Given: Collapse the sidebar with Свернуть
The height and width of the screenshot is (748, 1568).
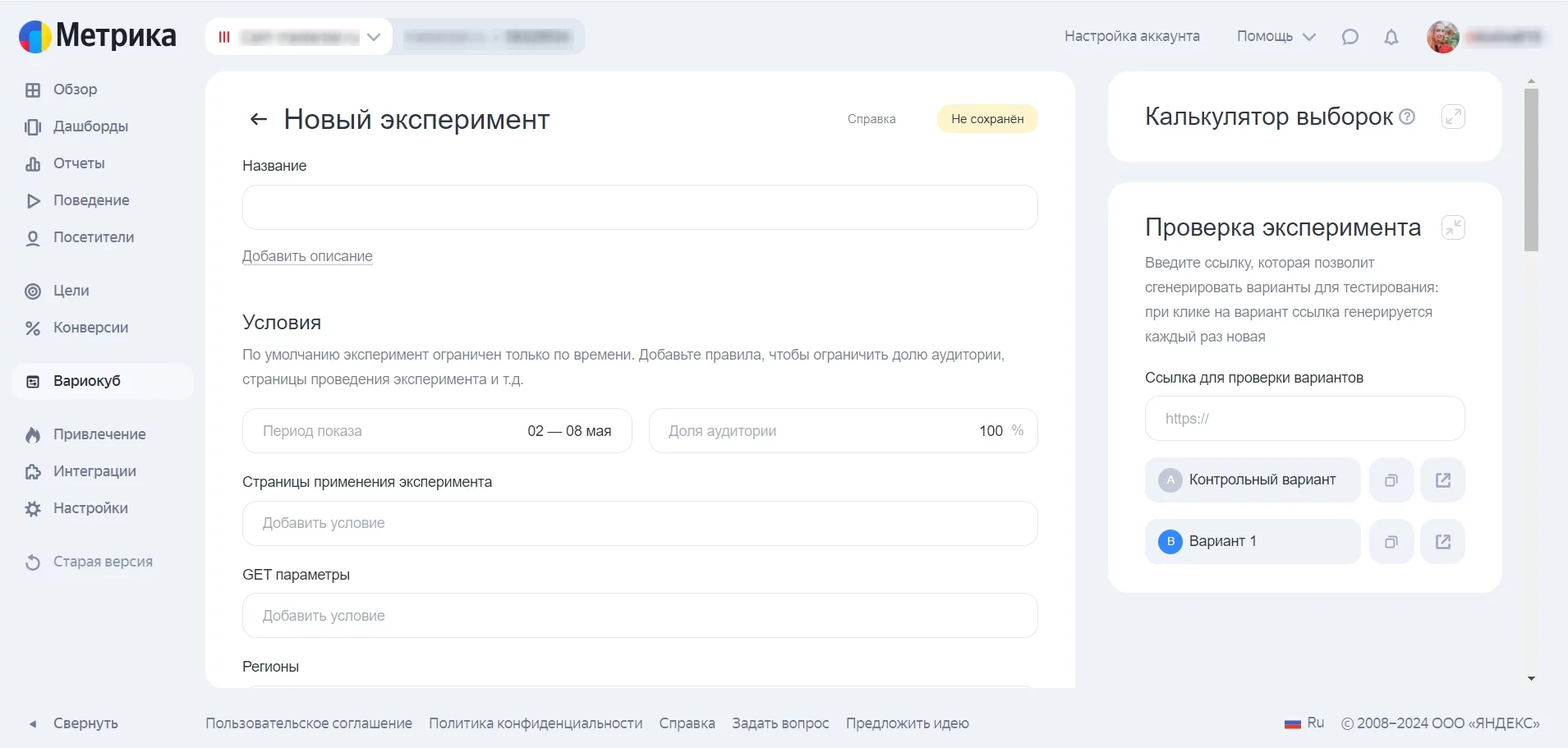Looking at the screenshot, I should point(85,723).
